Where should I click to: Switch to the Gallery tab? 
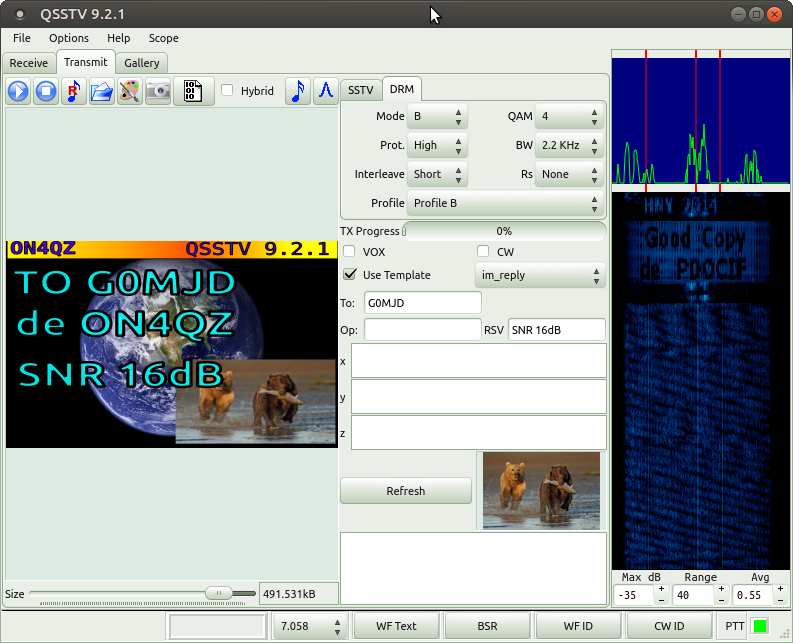pyautogui.click(x=142, y=63)
